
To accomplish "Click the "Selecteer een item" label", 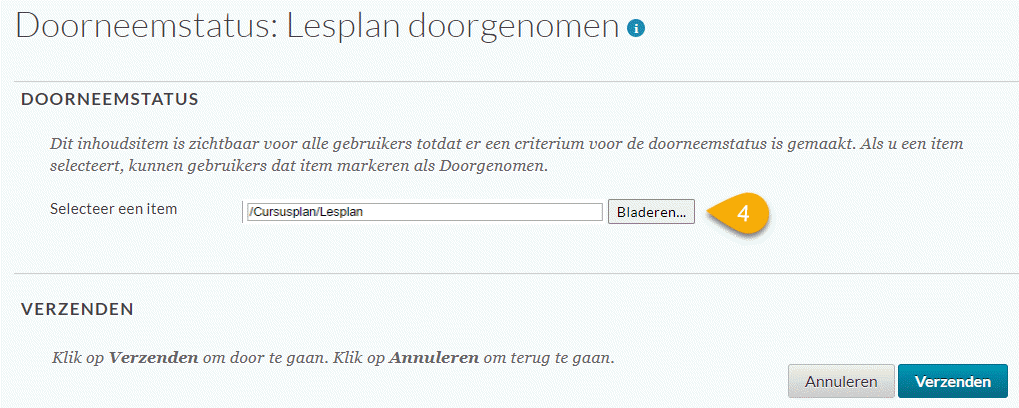I will (113, 209).
